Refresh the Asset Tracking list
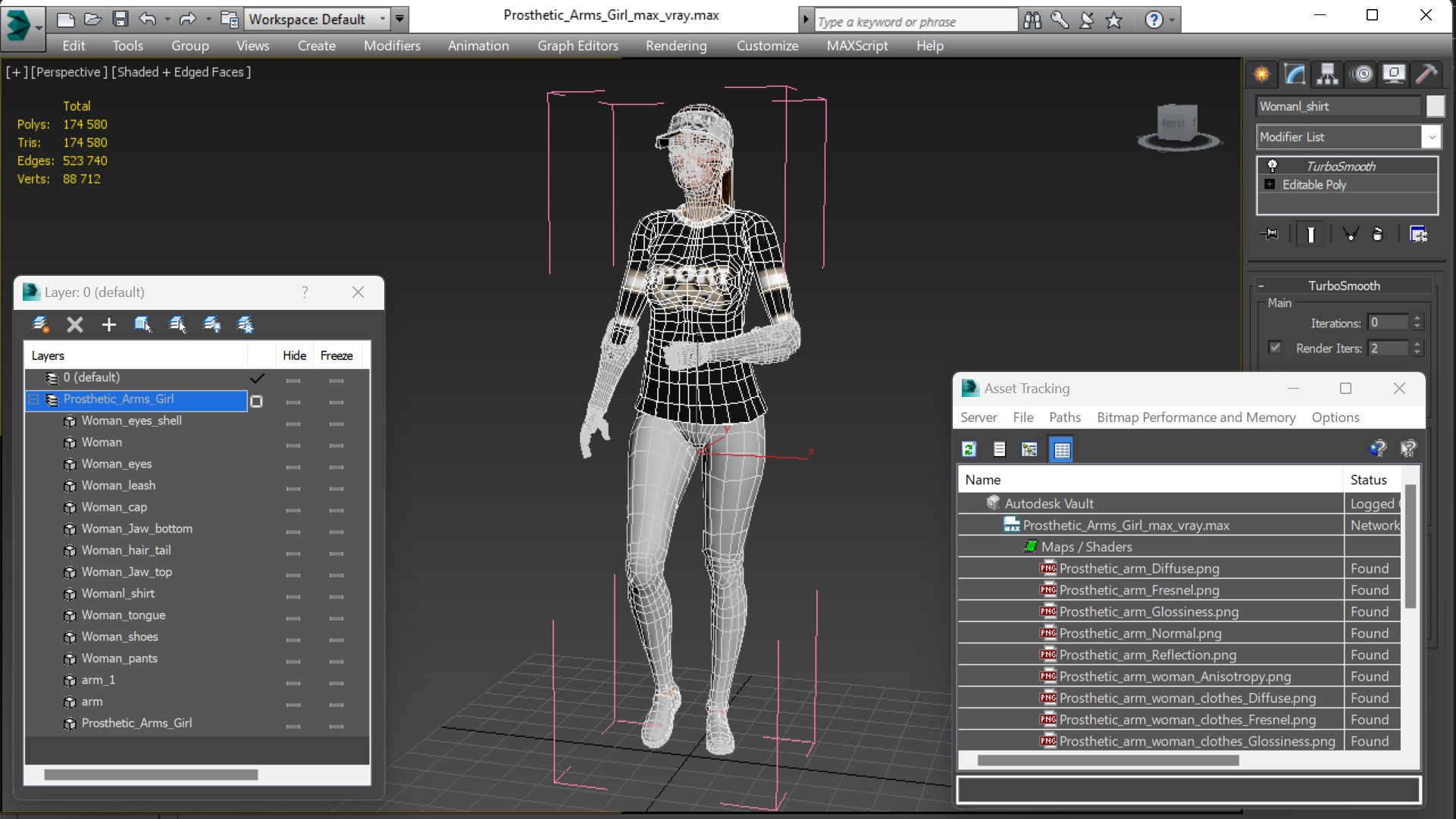 969,449
